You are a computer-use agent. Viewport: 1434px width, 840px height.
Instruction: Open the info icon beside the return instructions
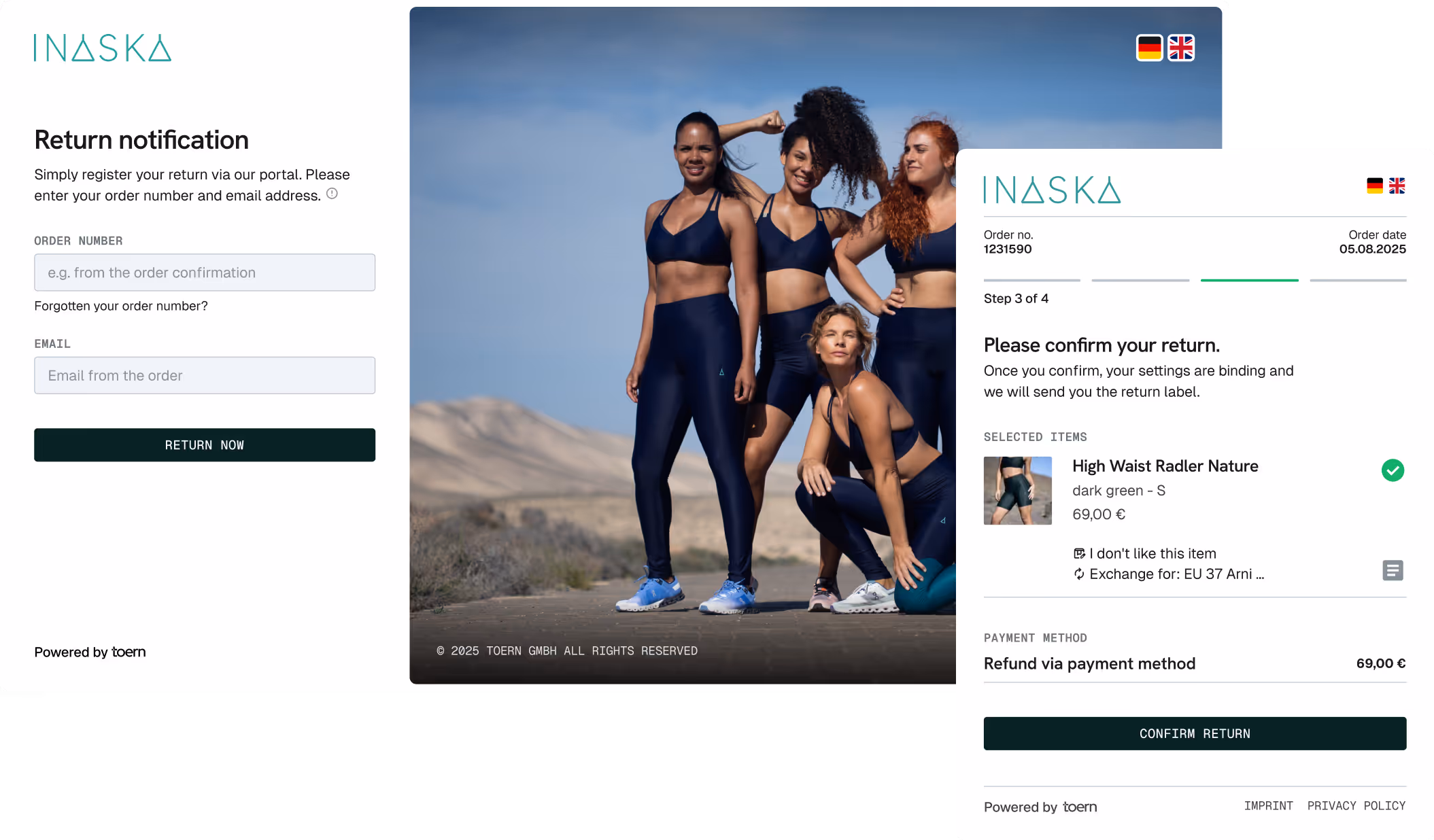[332, 194]
